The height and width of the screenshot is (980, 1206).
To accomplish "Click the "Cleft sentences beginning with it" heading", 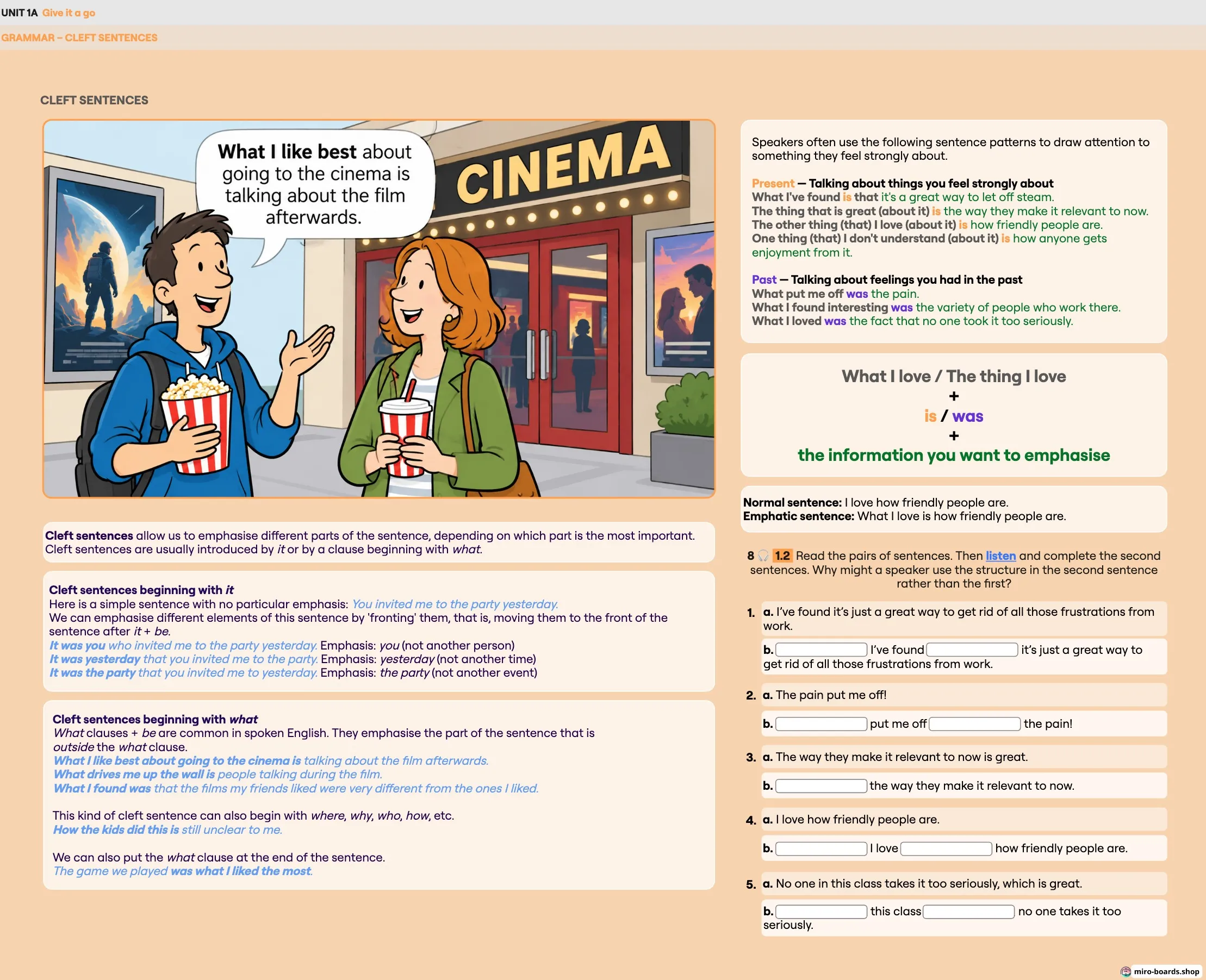I will [141, 590].
